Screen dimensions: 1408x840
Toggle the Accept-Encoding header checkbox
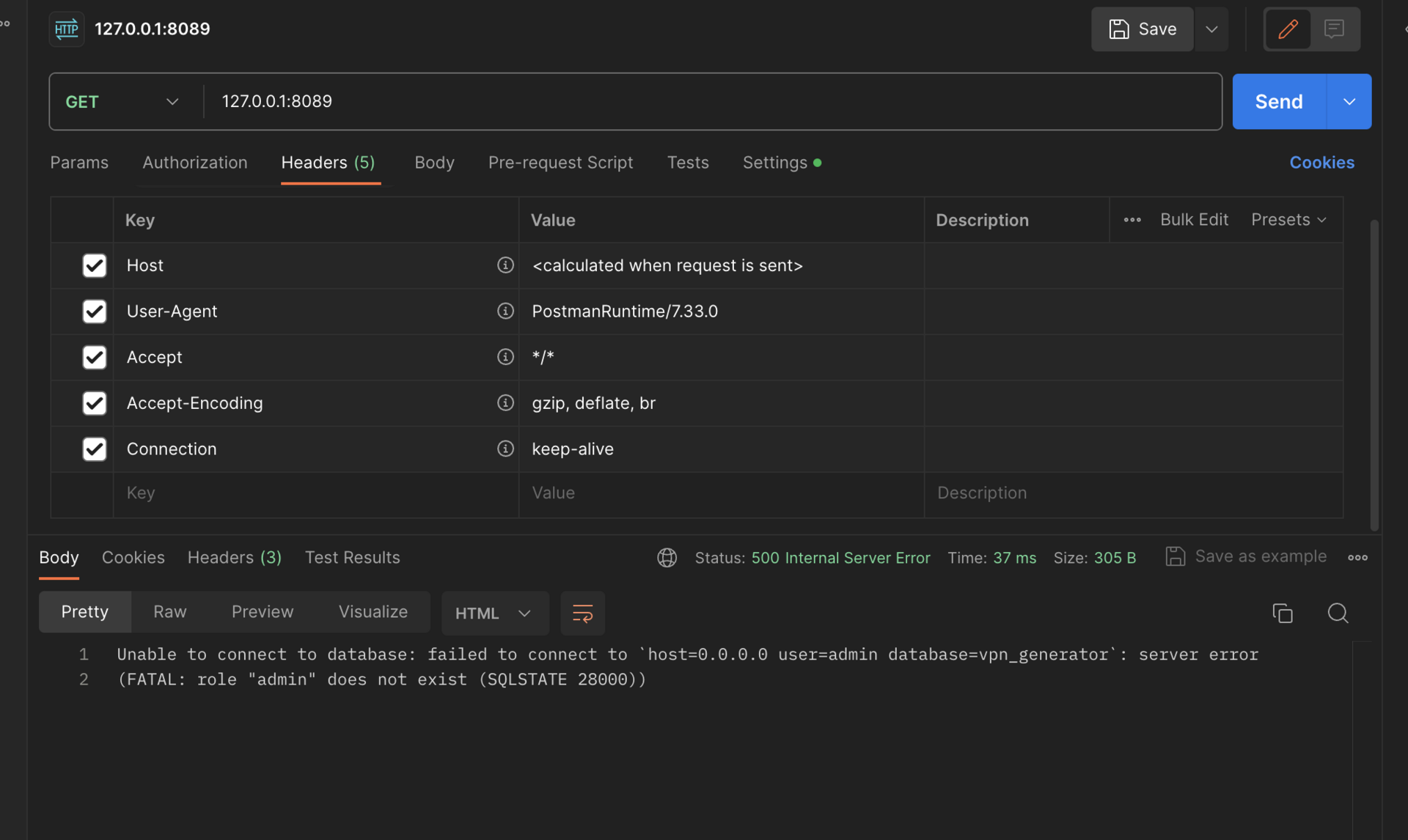(95, 403)
